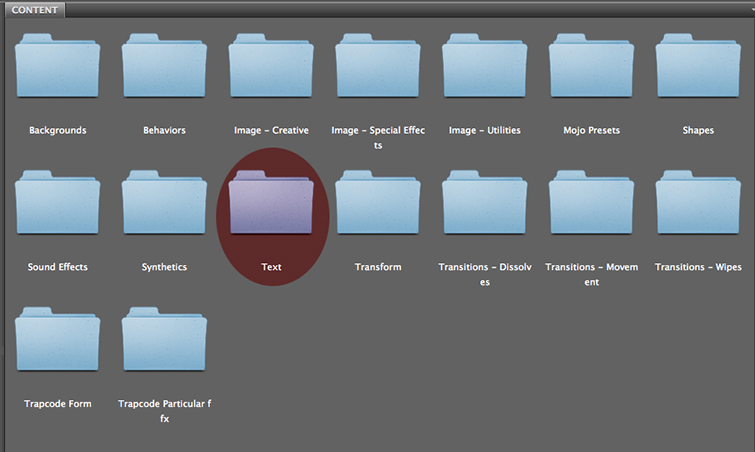Click the Trapcode Form label text
Screen dimensions: 755x452
point(58,404)
